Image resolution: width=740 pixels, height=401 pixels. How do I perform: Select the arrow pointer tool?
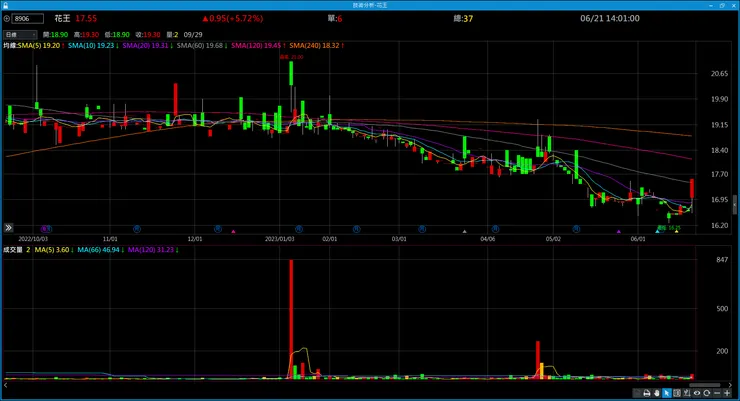tap(666, 393)
